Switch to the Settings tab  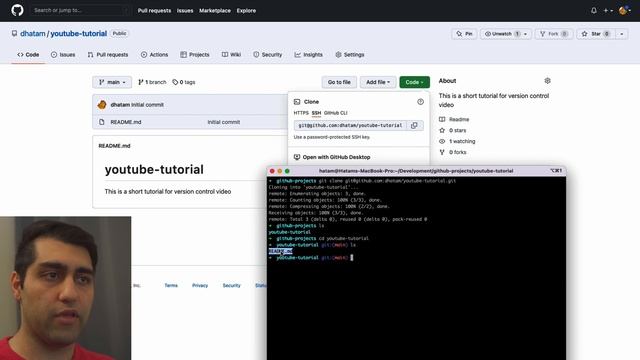click(x=350, y=55)
